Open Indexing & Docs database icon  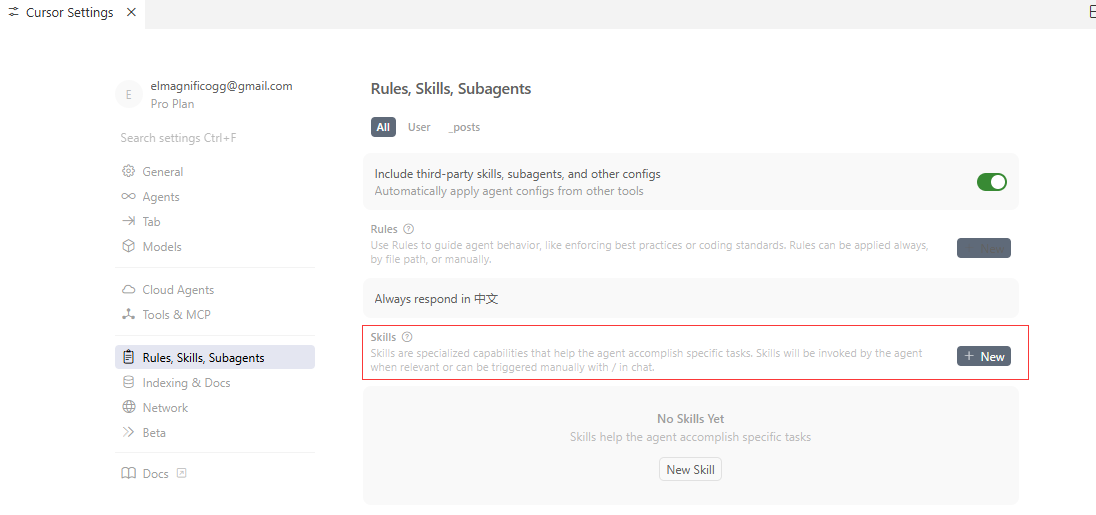[128, 383]
